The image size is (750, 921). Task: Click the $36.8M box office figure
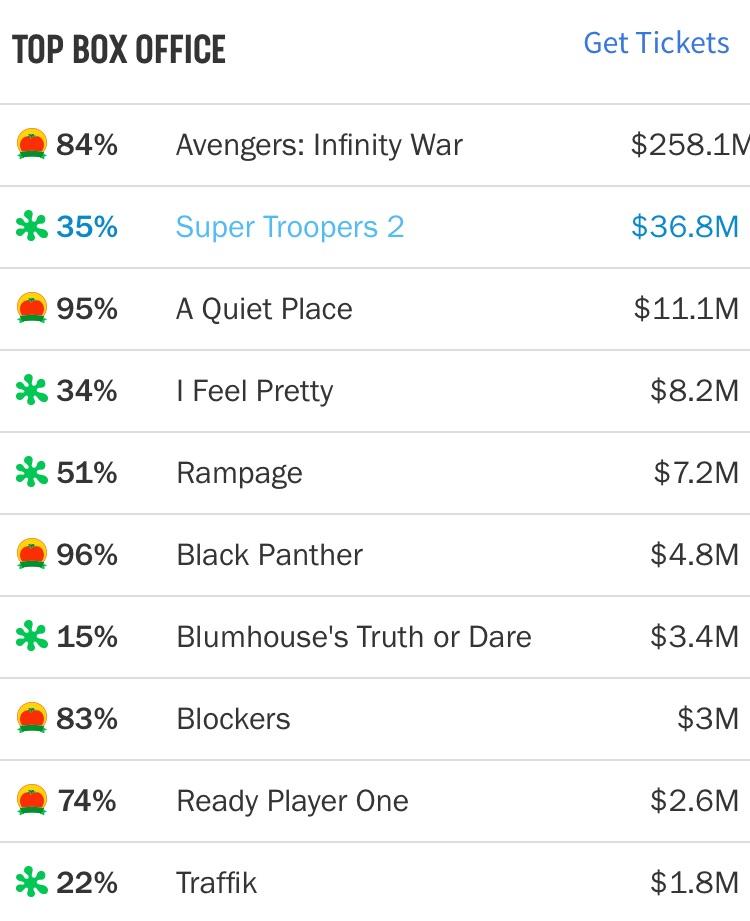[x=685, y=227]
